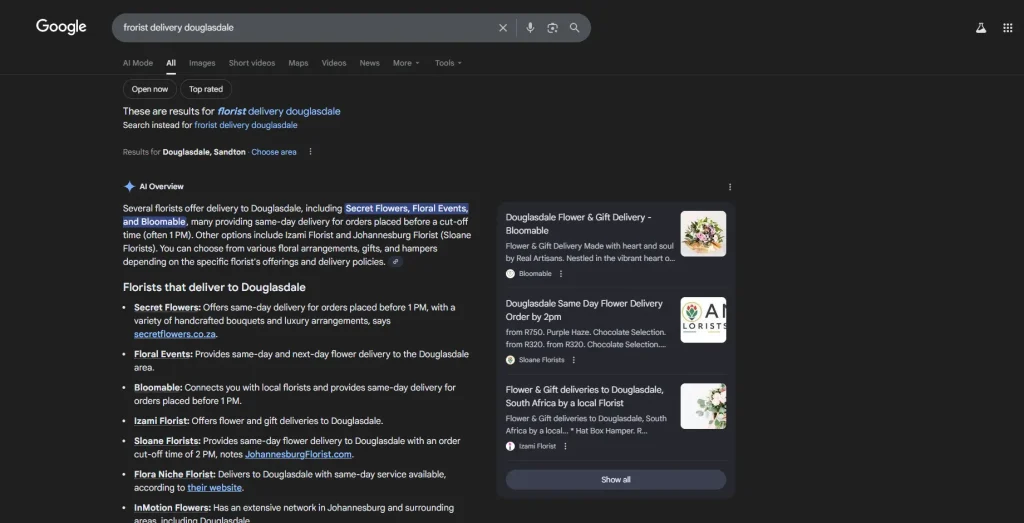1024x523 pixels.
Task: Expand the More search categories dropdown
Action: click(406, 63)
